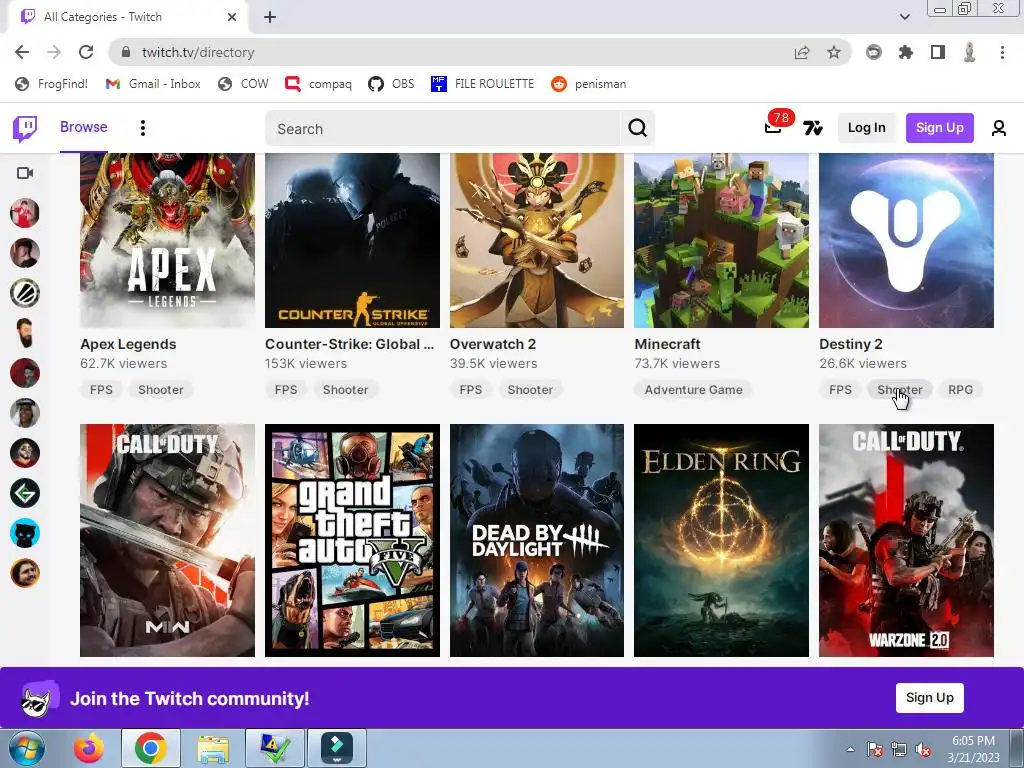Viewport: 1024px width, 768px height.
Task: Click in the Twitch Search field
Action: (x=442, y=128)
